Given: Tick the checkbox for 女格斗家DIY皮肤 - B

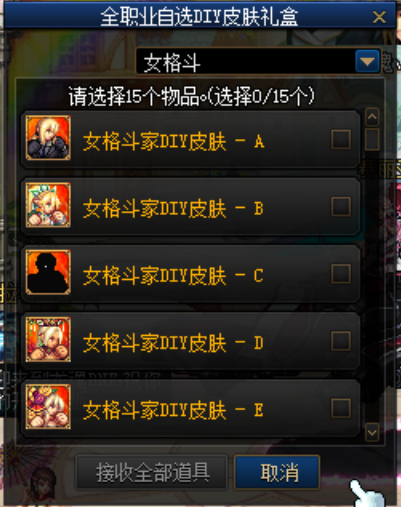Looking at the screenshot, I should point(341,207).
